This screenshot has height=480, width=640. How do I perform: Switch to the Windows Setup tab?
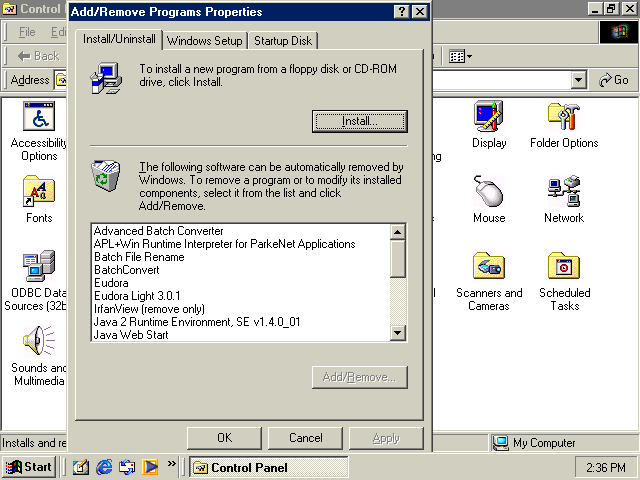click(205, 41)
